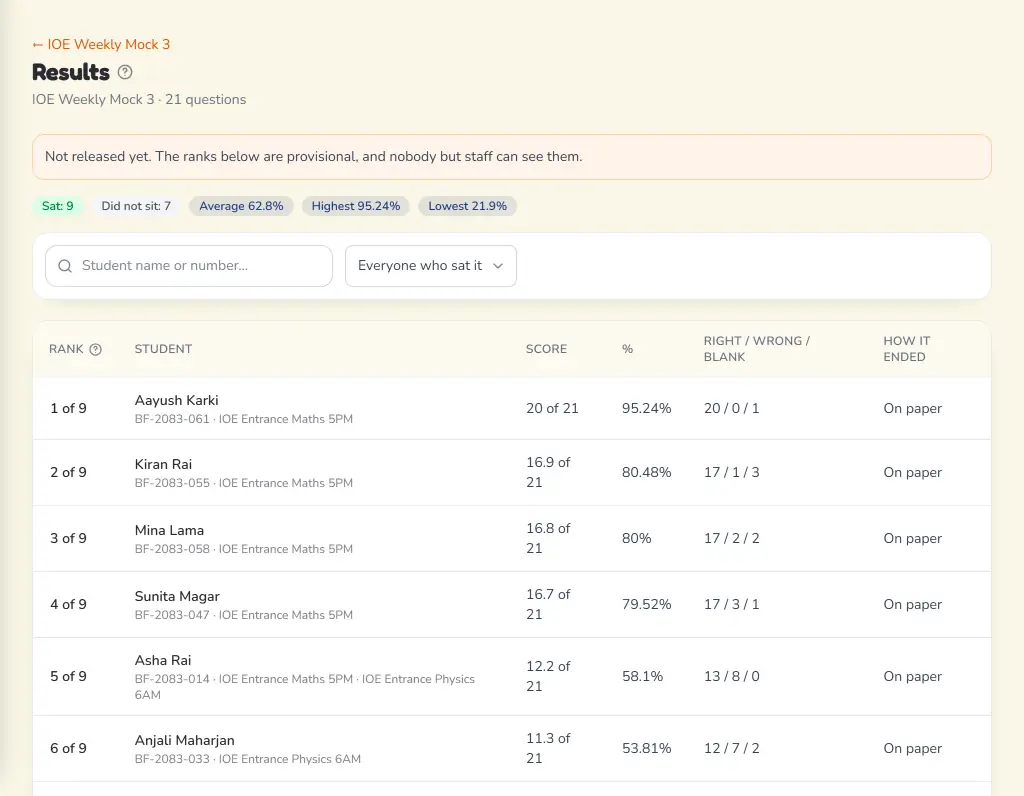Viewport: 1024px width, 796px height.
Task: Select student Kiran Rai
Action: click(x=163, y=464)
